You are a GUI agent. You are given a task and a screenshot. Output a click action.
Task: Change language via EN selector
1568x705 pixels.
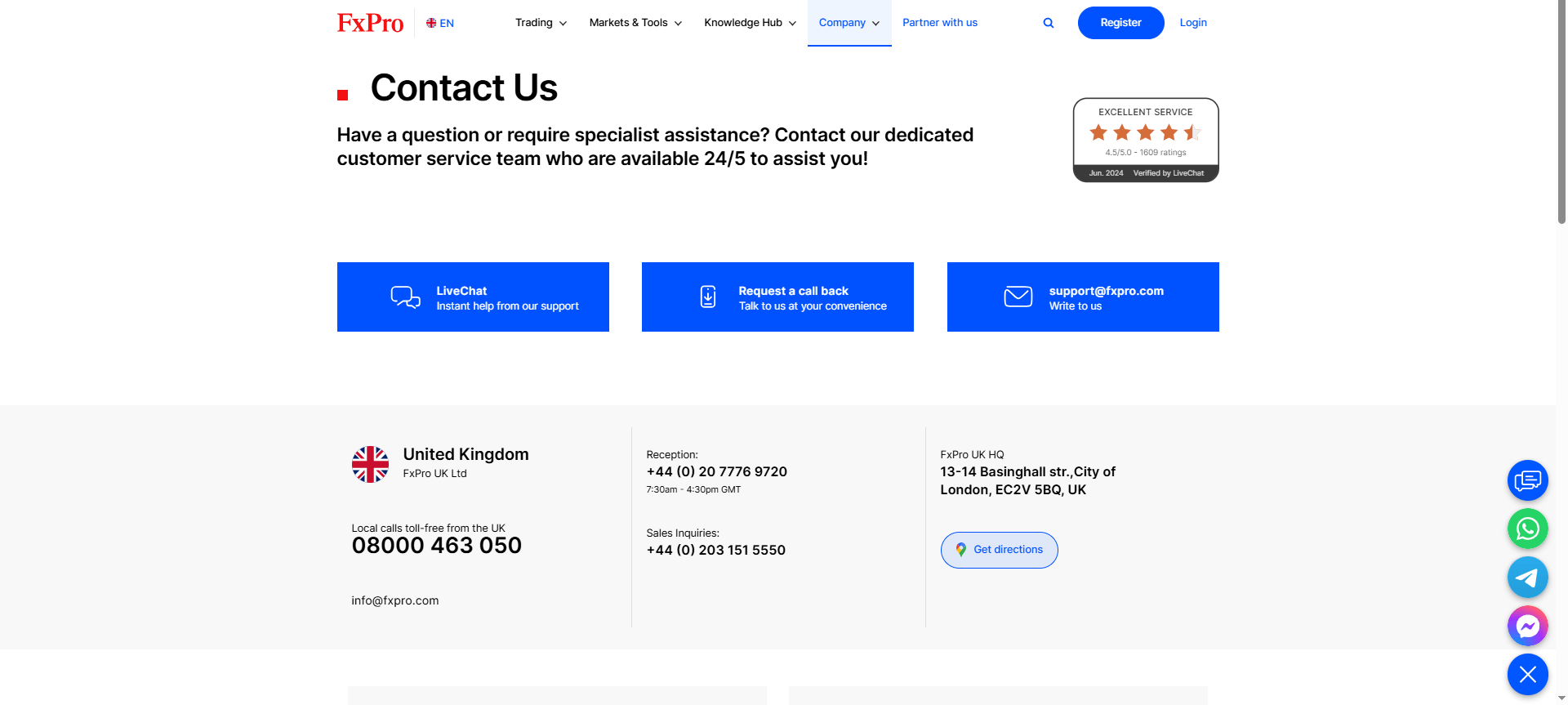[440, 23]
